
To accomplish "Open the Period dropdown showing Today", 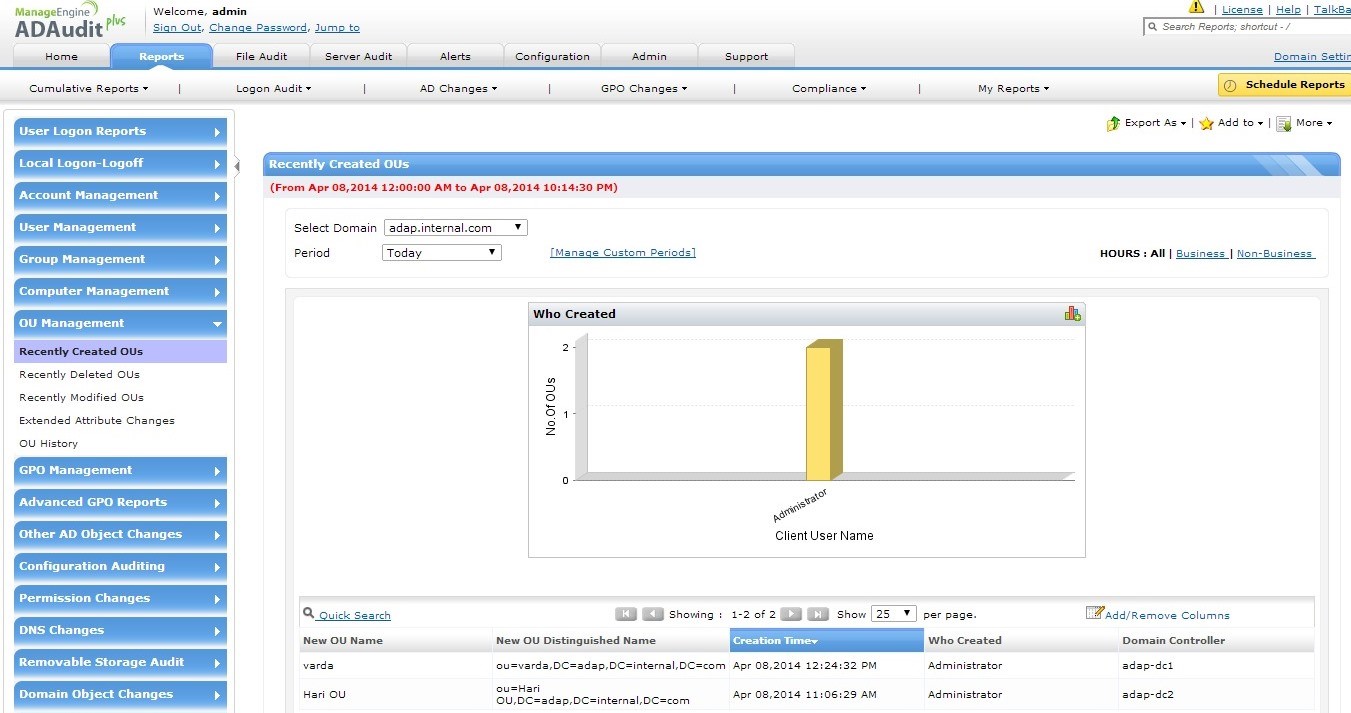I will [x=441, y=253].
